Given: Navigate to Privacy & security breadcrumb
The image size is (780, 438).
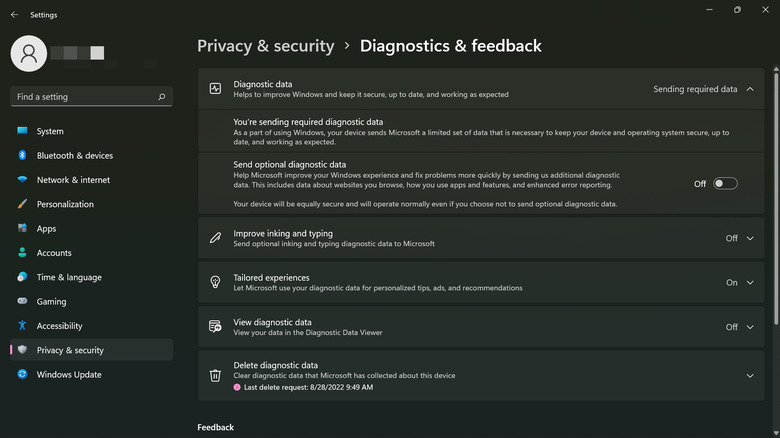Looking at the screenshot, I should click(x=265, y=46).
